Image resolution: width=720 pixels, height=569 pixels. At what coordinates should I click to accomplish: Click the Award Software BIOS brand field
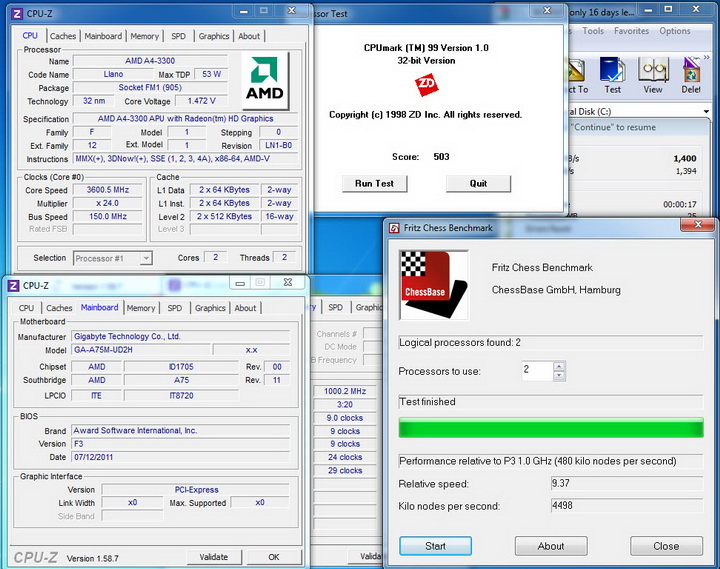[x=181, y=431]
